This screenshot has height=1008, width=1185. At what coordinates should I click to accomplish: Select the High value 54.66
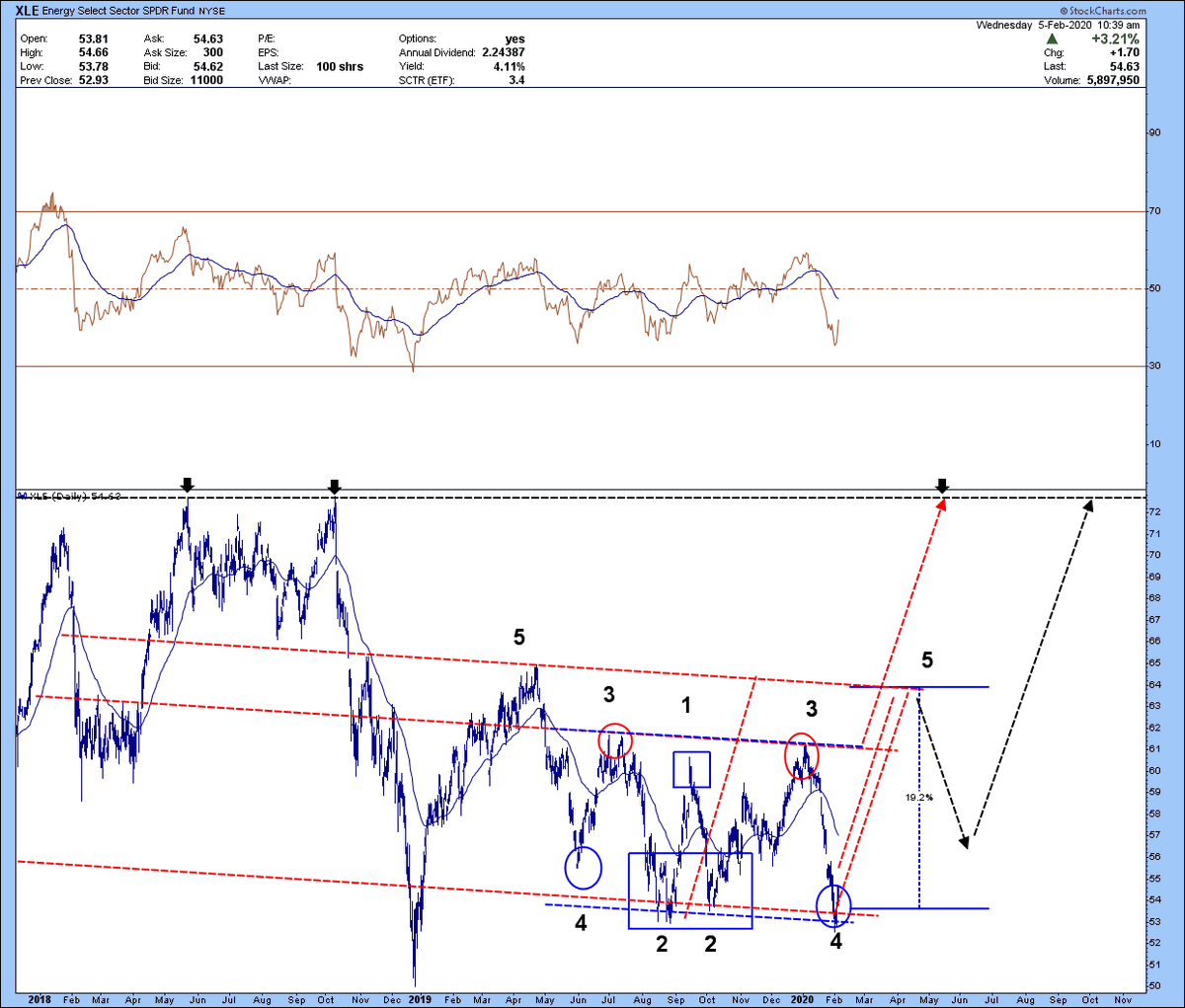(93, 53)
